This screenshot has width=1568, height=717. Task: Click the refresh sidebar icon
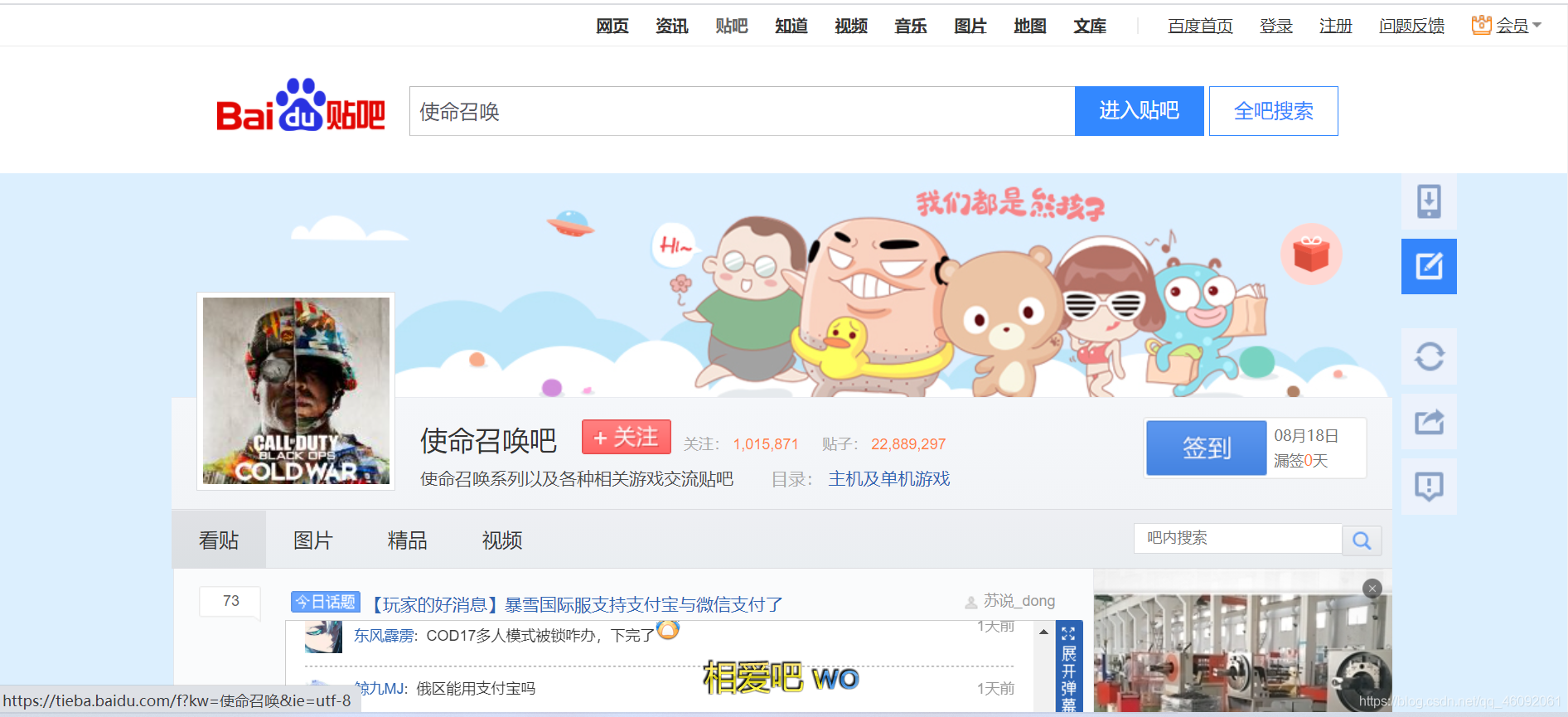pos(1429,356)
